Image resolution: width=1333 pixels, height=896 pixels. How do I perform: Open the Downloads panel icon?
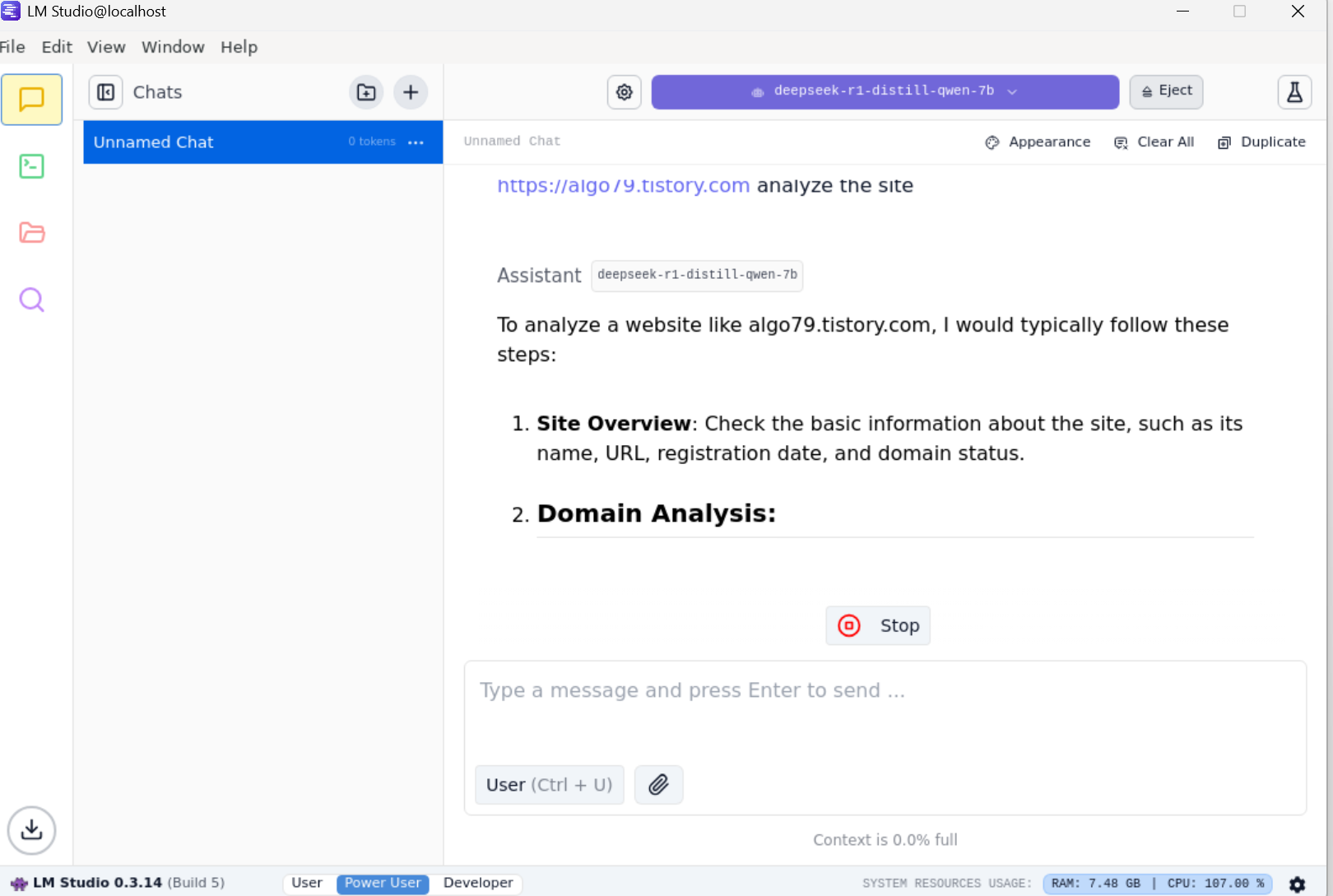click(x=31, y=829)
